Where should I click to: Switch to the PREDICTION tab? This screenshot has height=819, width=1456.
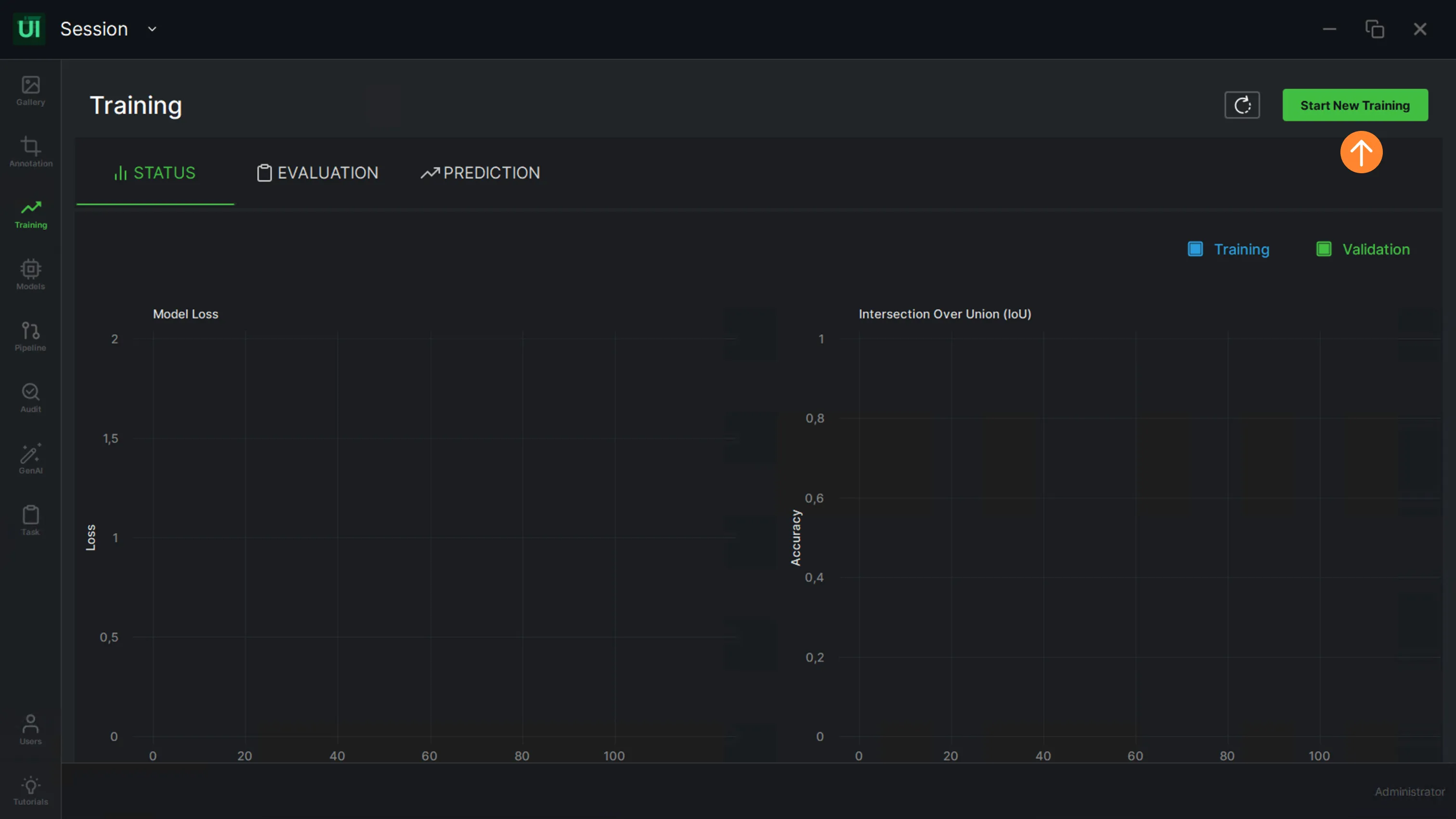pyautogui.click(x=481, y=173)
